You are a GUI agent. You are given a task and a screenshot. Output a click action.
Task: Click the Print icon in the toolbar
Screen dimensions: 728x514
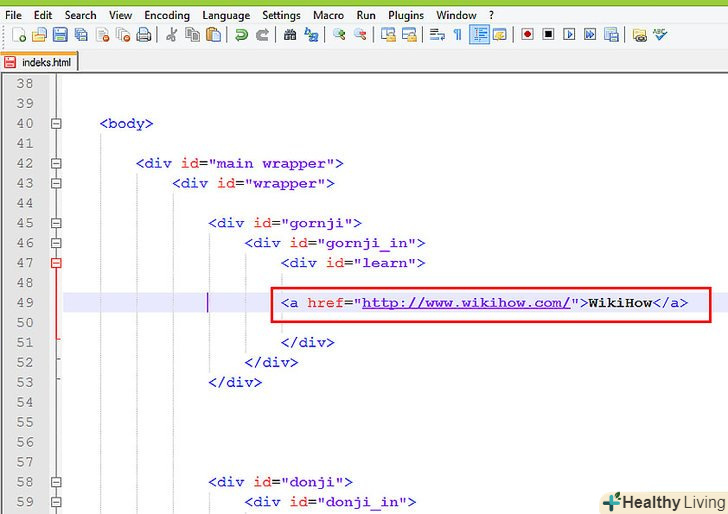click(144, 35)
